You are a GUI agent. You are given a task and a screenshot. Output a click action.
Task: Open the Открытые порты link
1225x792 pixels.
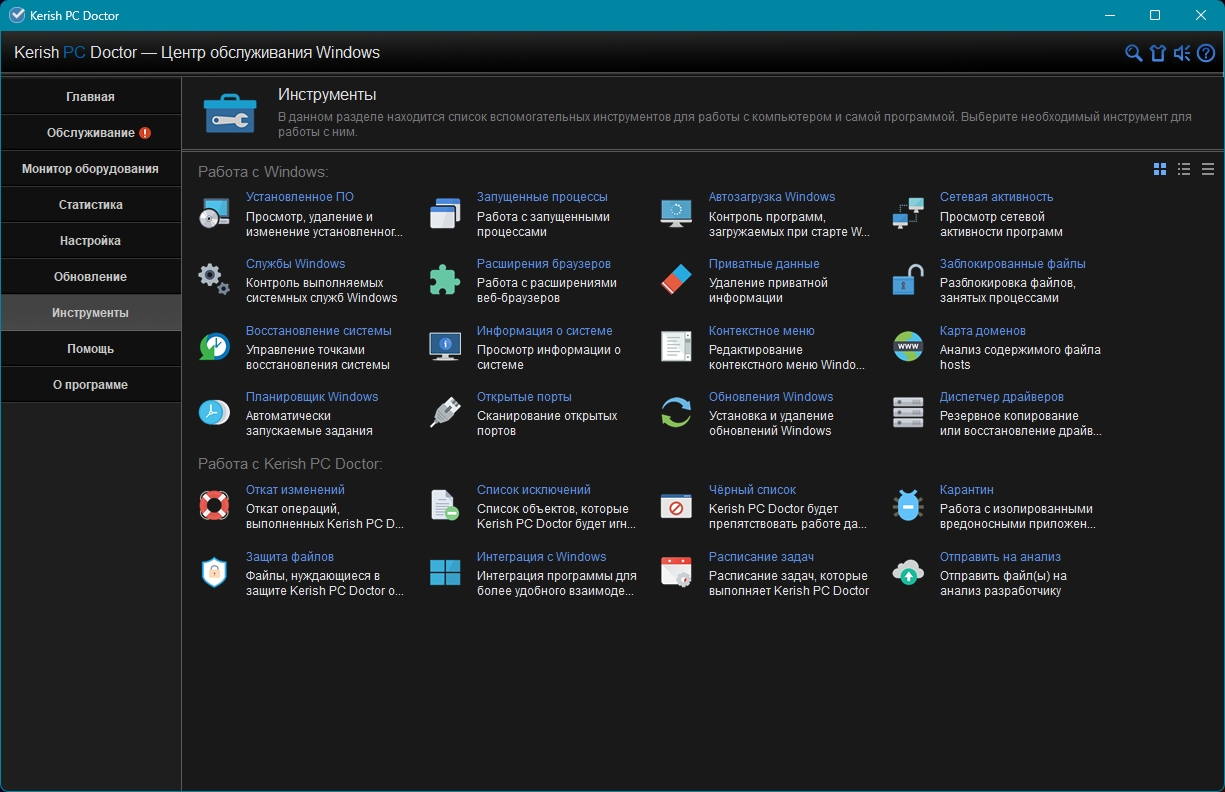[x=524, y=397]
